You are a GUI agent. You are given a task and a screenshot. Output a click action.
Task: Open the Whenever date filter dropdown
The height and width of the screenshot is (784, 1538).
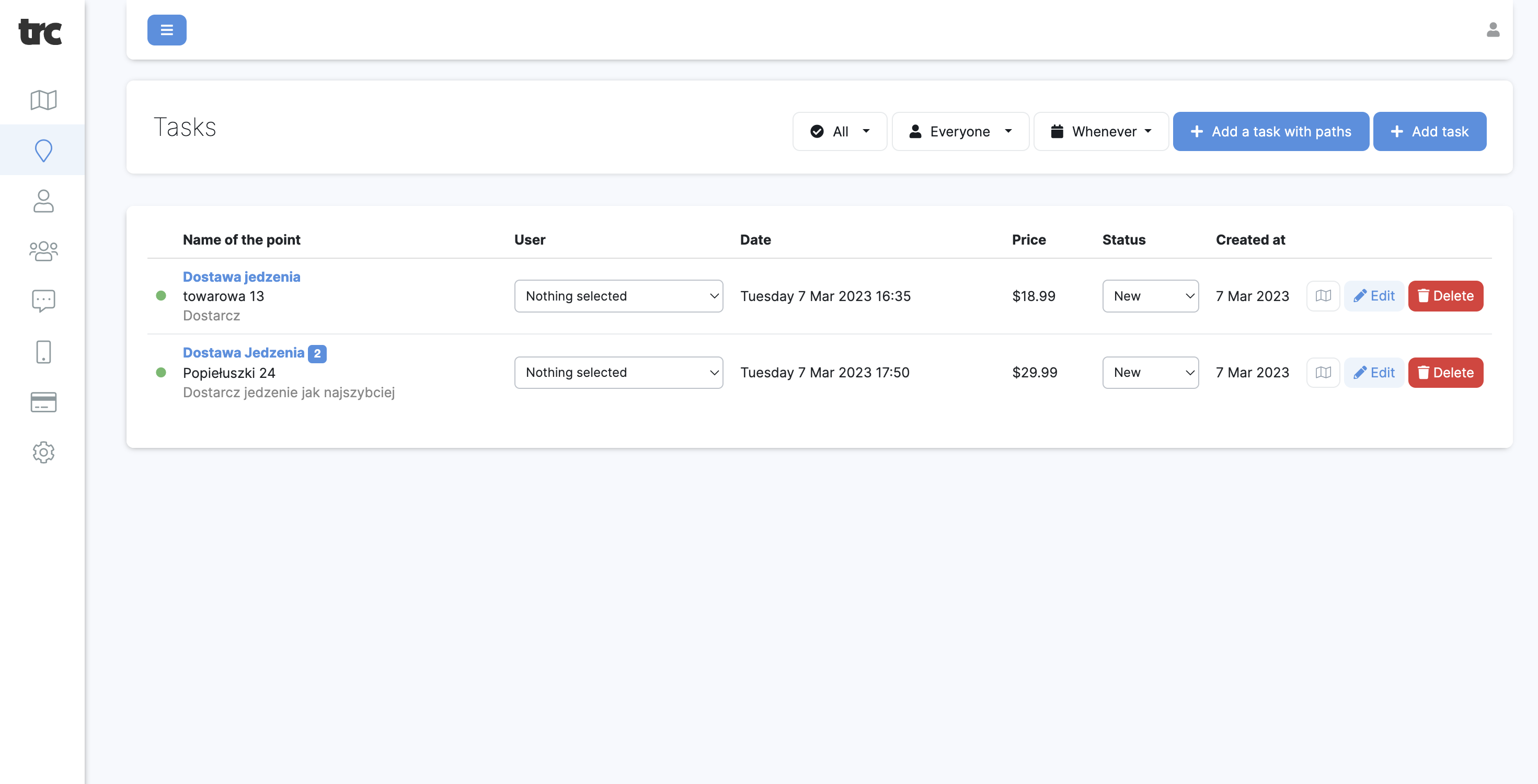point(1101,131)
